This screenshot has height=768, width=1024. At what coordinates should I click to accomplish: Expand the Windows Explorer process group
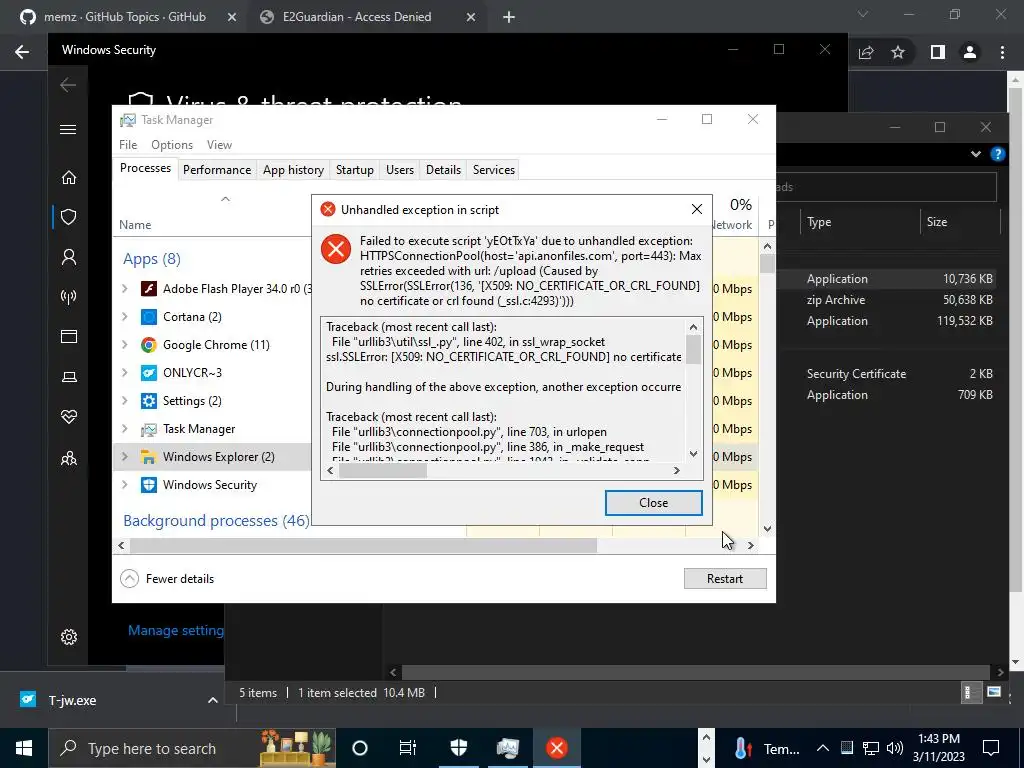[125, 456]
